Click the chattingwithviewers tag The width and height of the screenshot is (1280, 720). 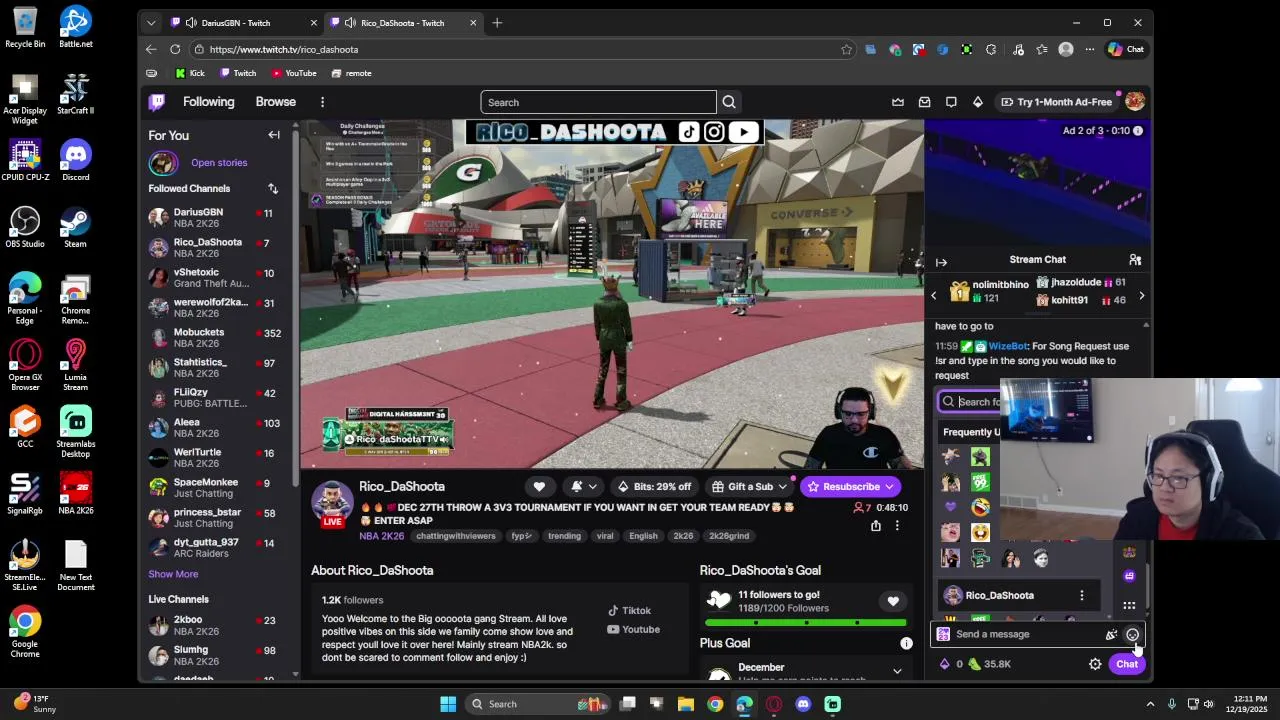(455, 536)
